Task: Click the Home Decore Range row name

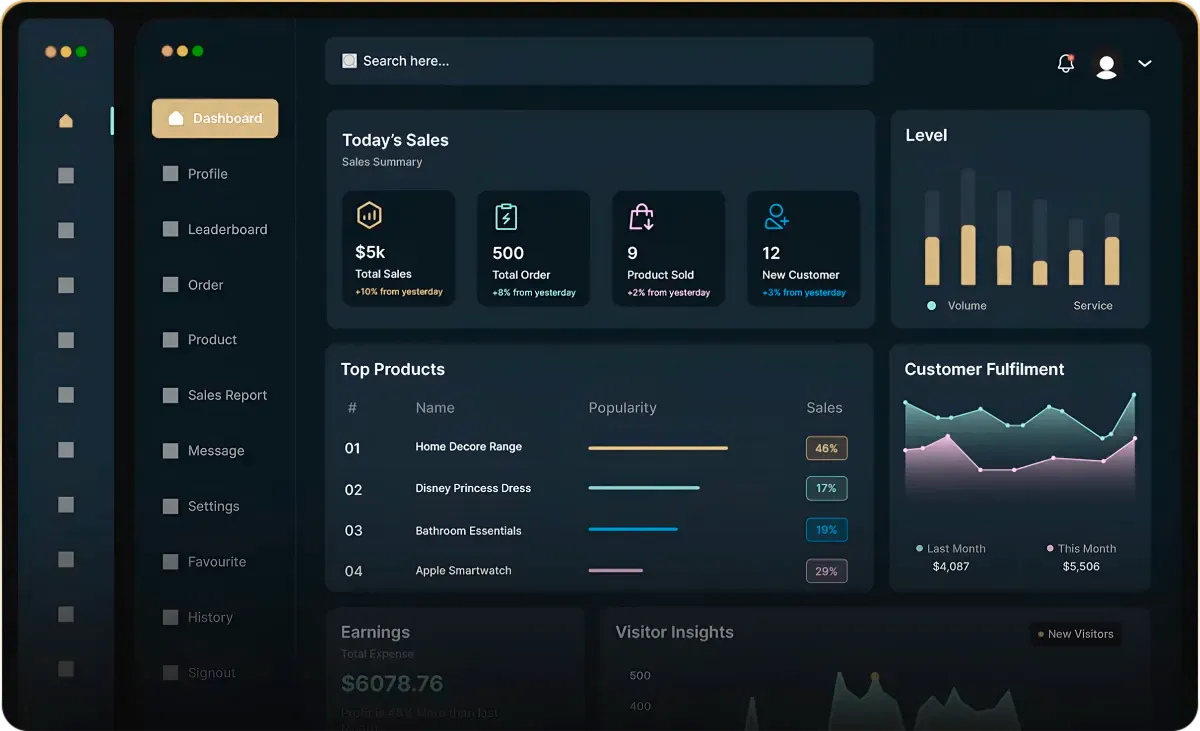Action: 469,447
